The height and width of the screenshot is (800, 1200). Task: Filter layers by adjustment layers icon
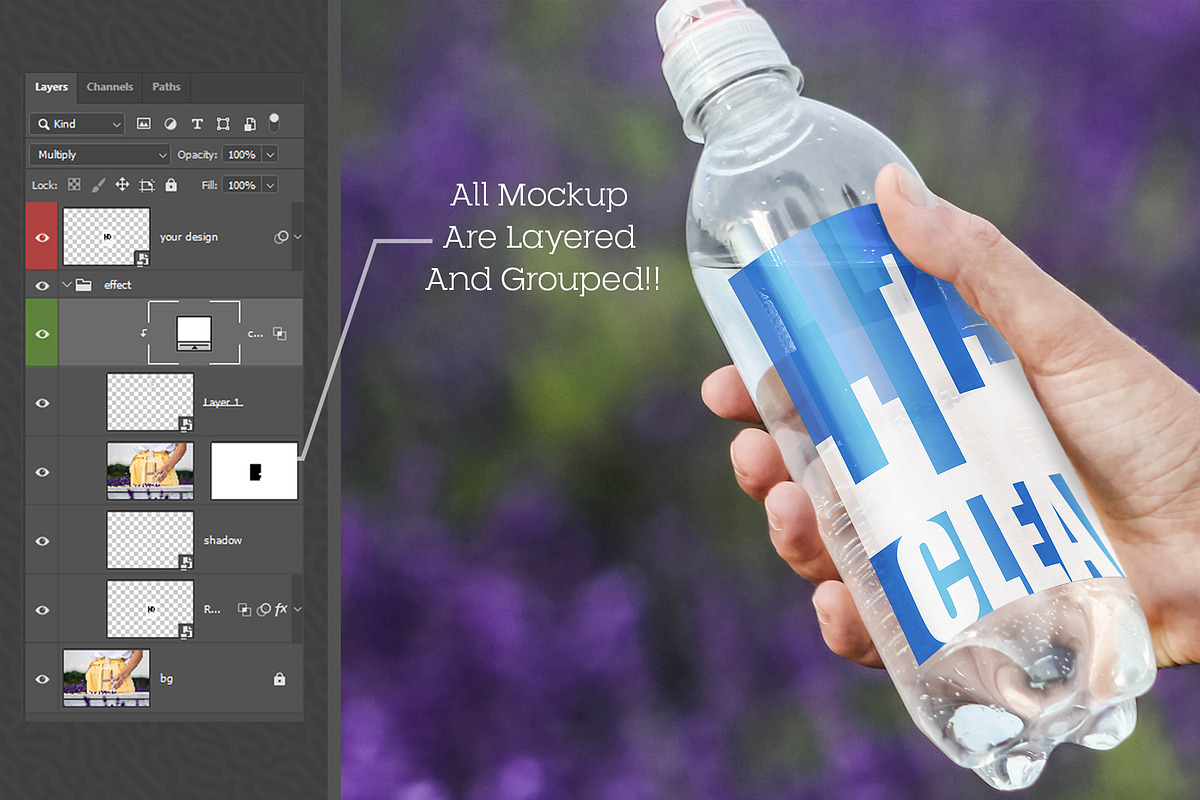coord(170,124)
